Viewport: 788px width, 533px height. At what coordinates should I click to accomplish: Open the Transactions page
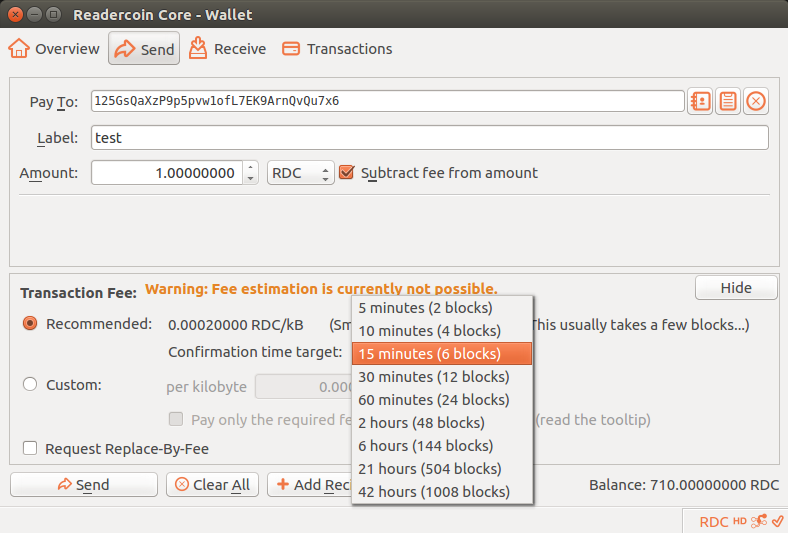pos(337,49)
